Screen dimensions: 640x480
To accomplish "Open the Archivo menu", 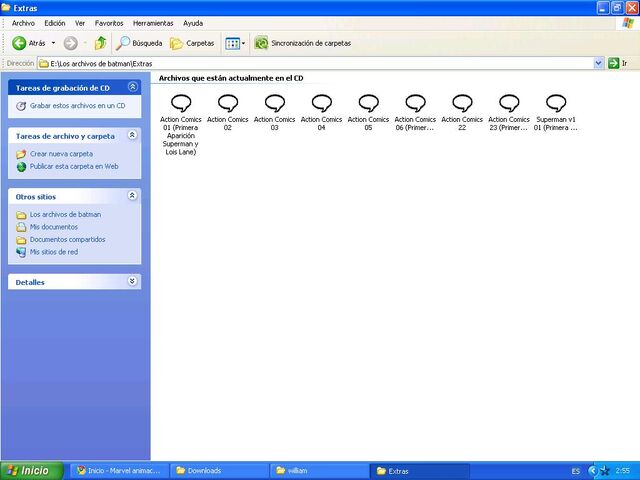I will click(x=23, y=23).
